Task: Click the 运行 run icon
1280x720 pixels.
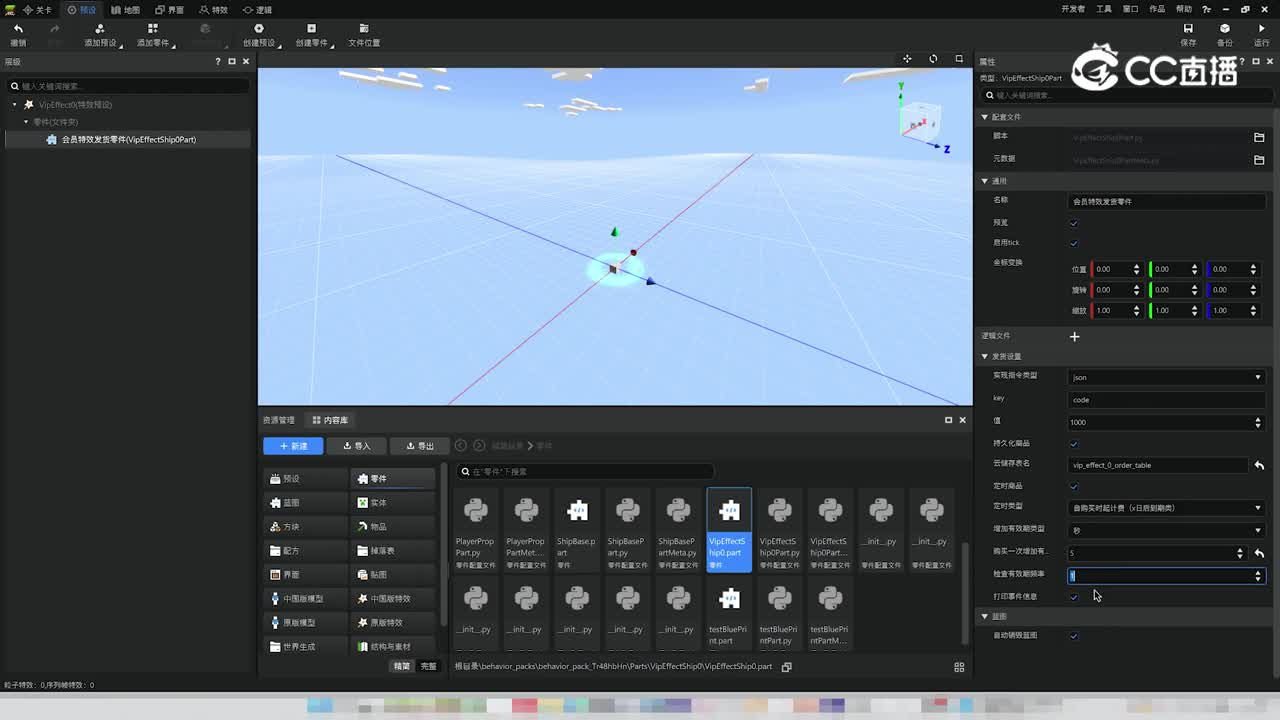Action: tap(1261, 30)
